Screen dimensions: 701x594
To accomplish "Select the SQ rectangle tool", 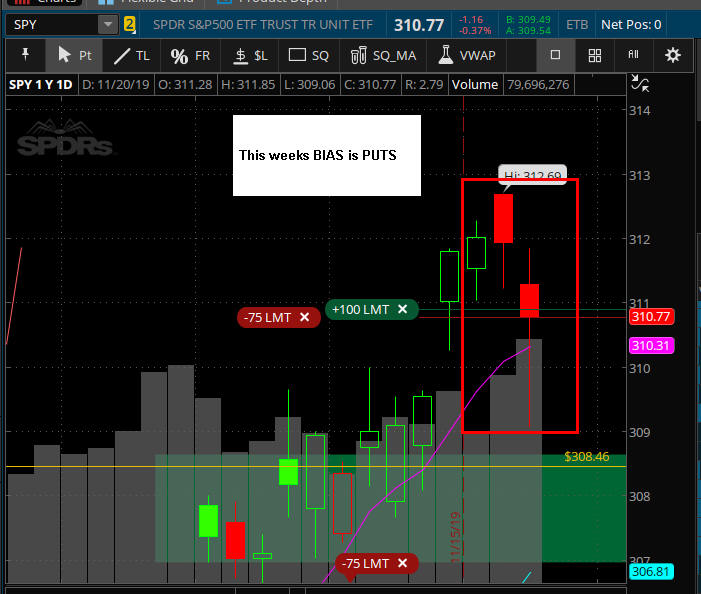I will click(x=308, y=55).
